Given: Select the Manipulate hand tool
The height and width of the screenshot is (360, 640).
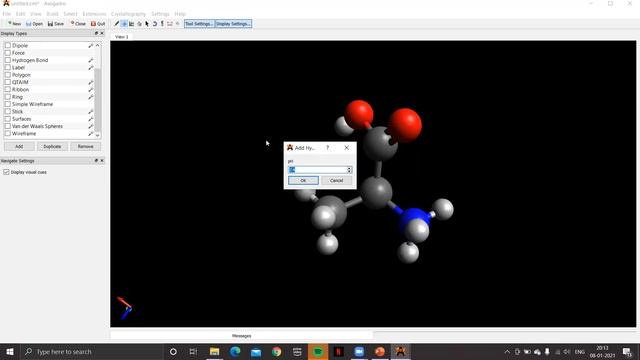Looking at the screenshot, I should 139,24.
